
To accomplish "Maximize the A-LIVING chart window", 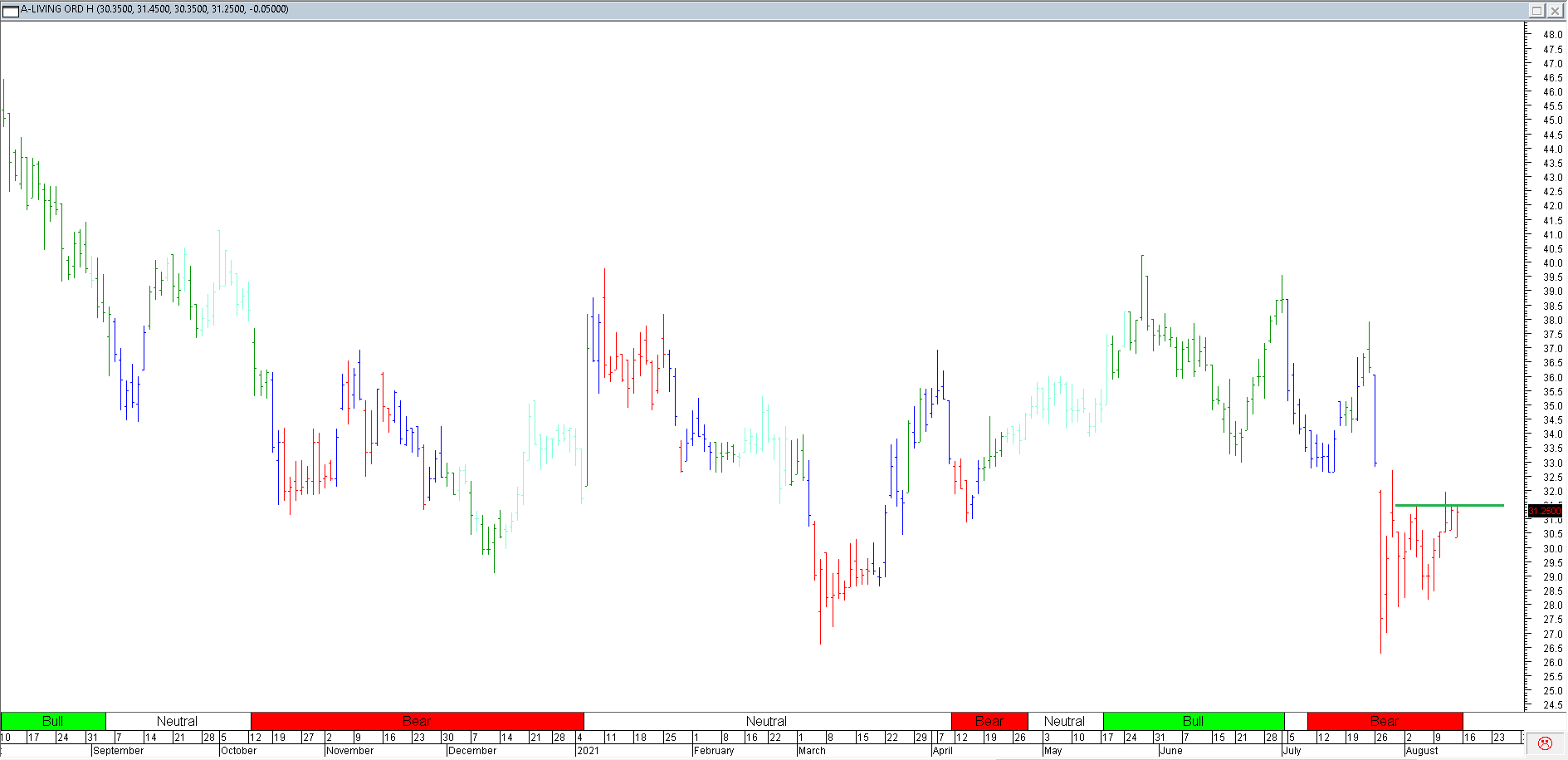I will tap(1536, 10).
